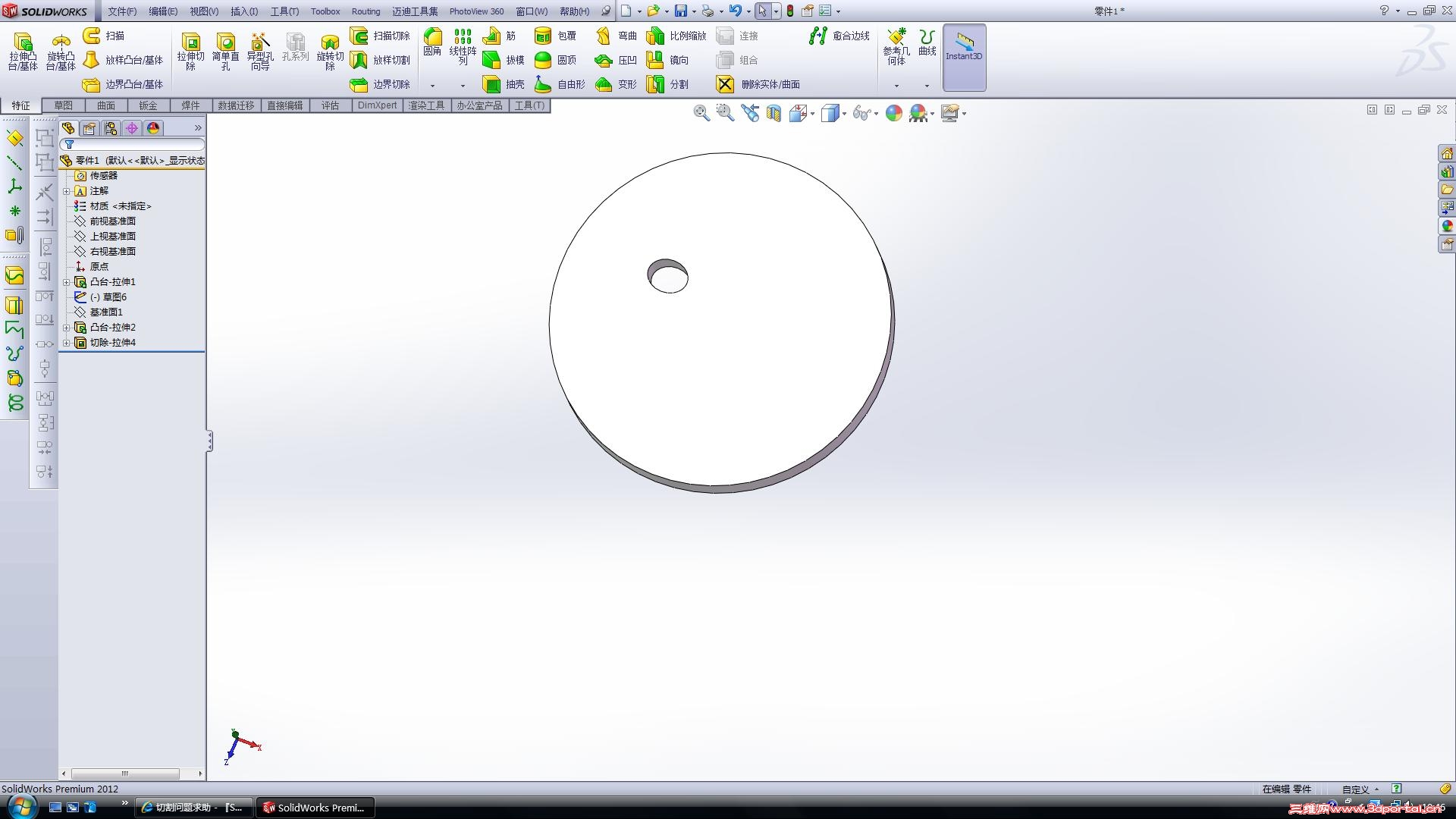Switch to the 评估 (Evaluate) tab

click(x=330, y=105)
